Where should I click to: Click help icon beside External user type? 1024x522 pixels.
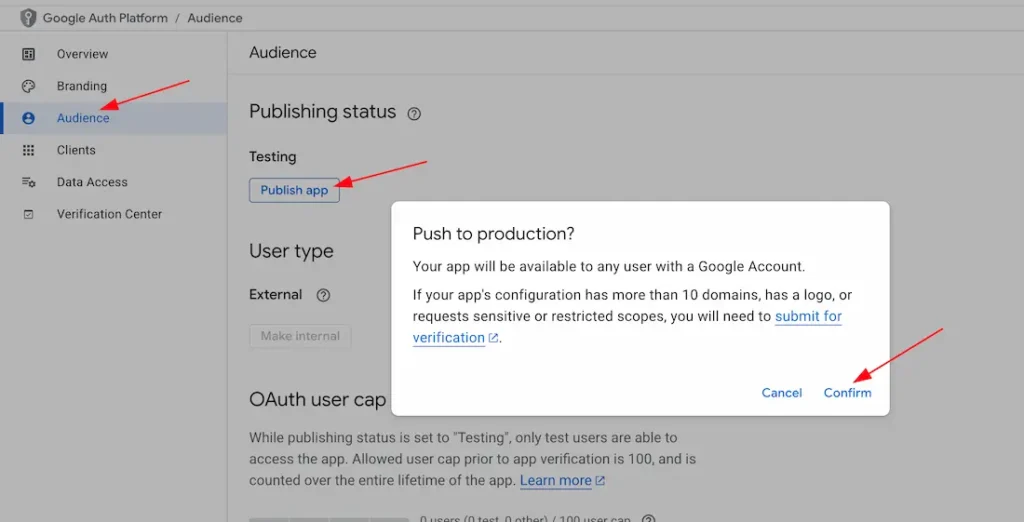tap(323, 295)
